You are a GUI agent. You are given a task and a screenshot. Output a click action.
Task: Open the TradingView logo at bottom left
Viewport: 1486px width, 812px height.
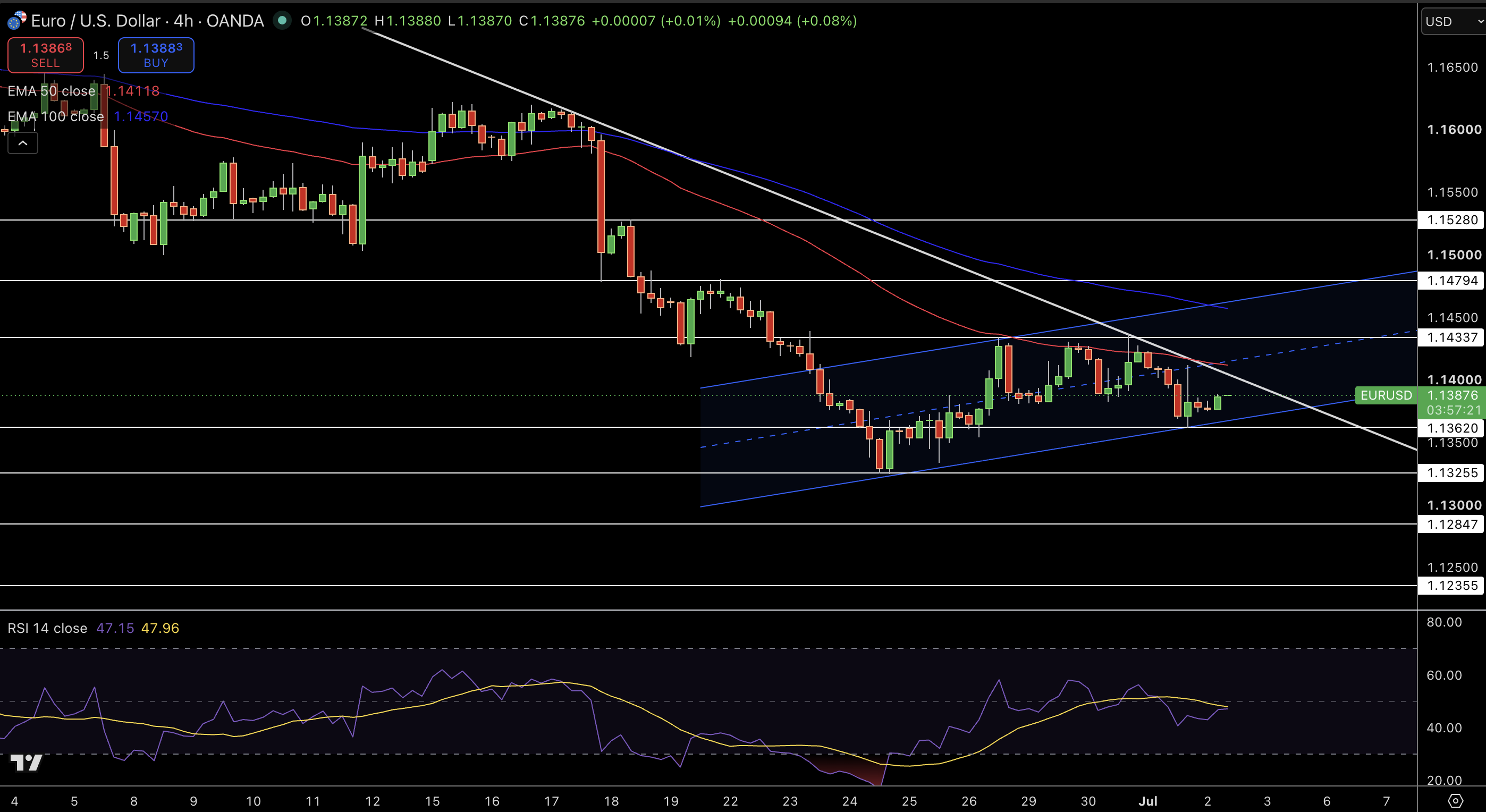[x=26, y=763]
